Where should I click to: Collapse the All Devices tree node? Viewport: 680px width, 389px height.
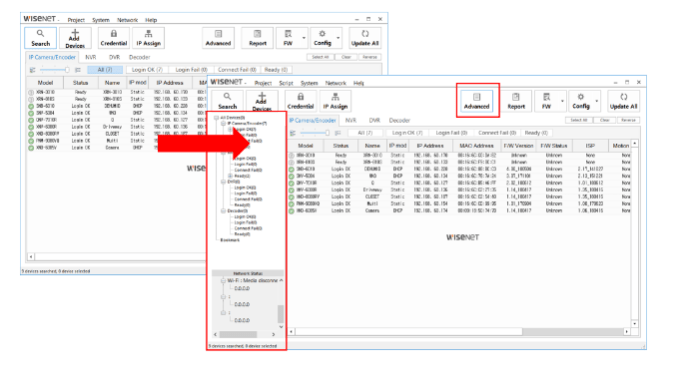click(x=216, y=118)
